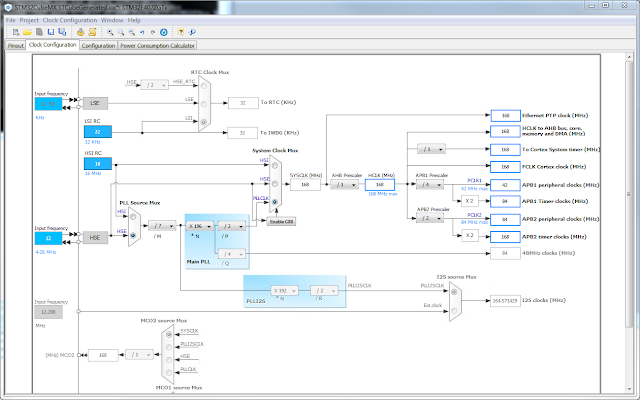Open the HSE_RTC /2 divider dropdown
The image size is (640, 400).
pyautogui.click(x=154, y=85)
